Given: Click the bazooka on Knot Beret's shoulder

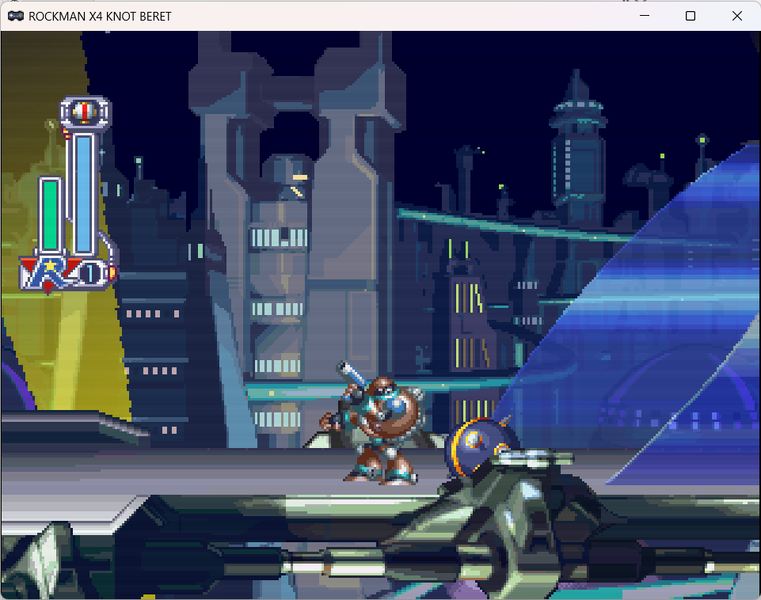Looking at the screenshot, I should [x=352, y=374].
